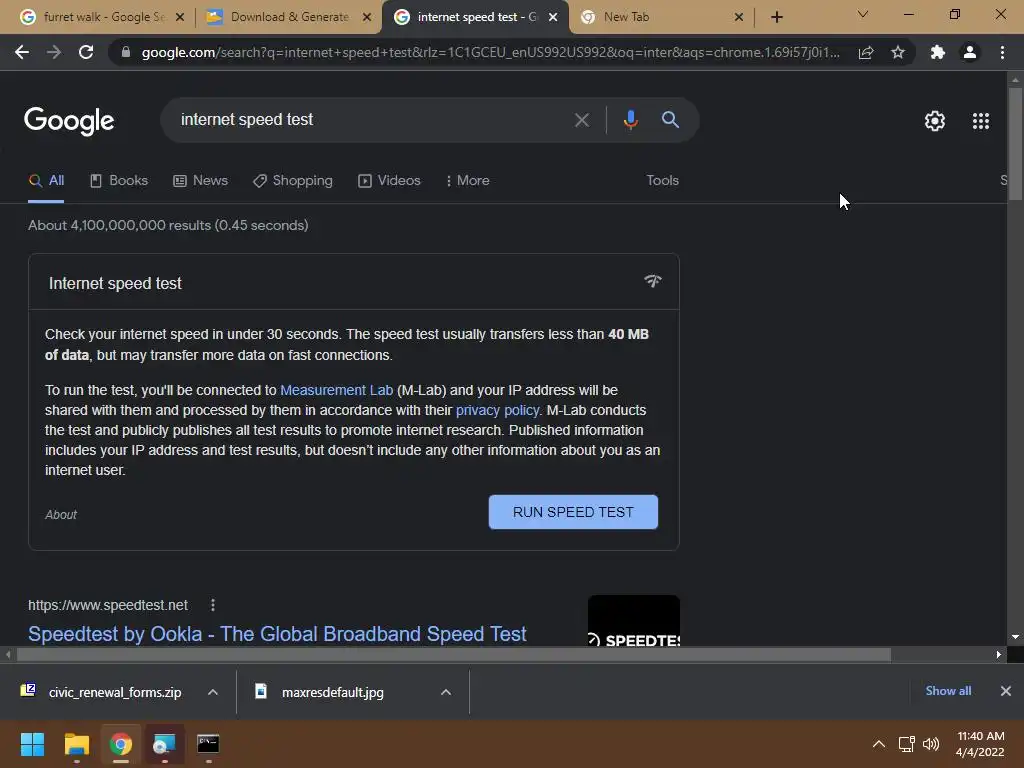Open network icon in system tray
The height and width of the screenshot is (768, 1024).
(906, 744)
